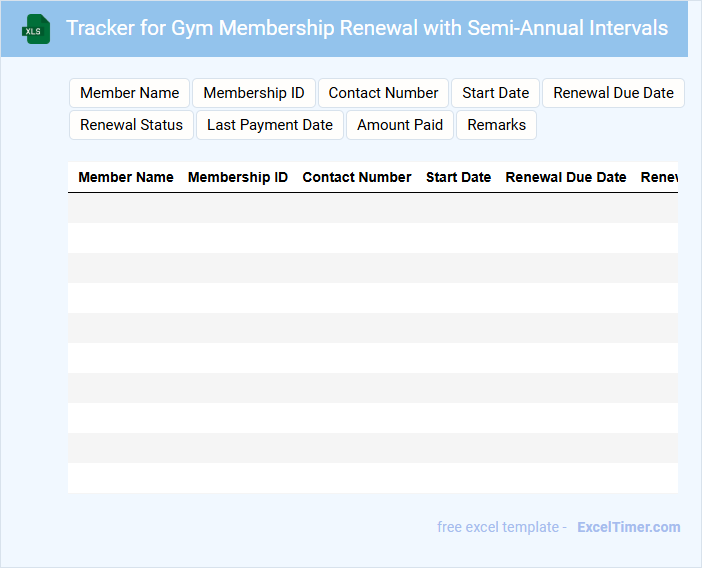Open the ExcelTimer.com link
The image size is (702, 568).
point(628,527)
